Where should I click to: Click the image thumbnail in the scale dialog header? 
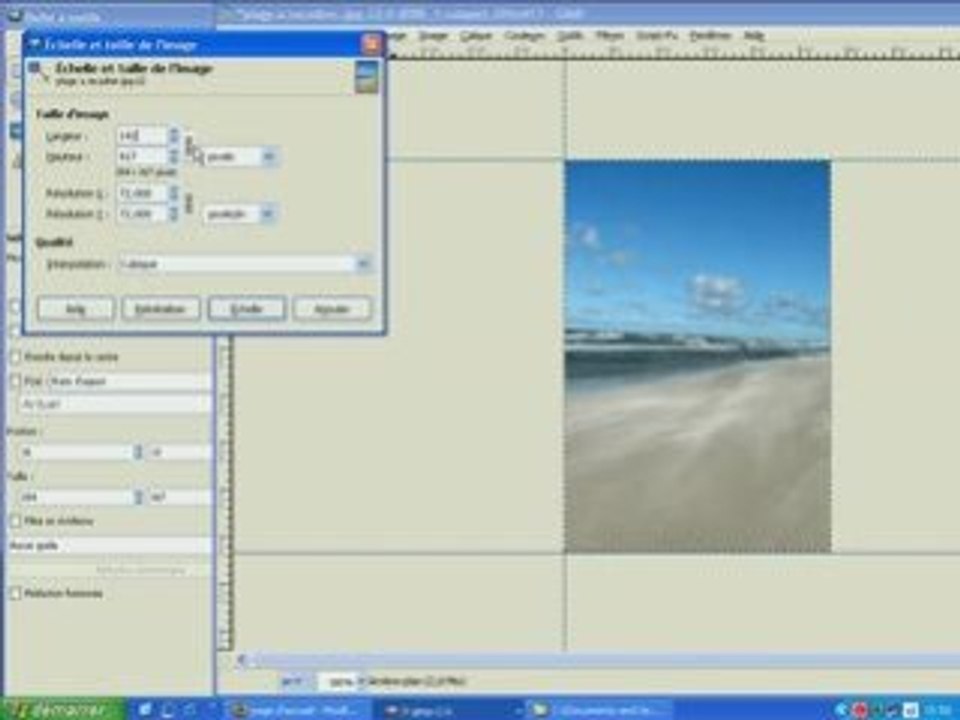tap(366, 77)
